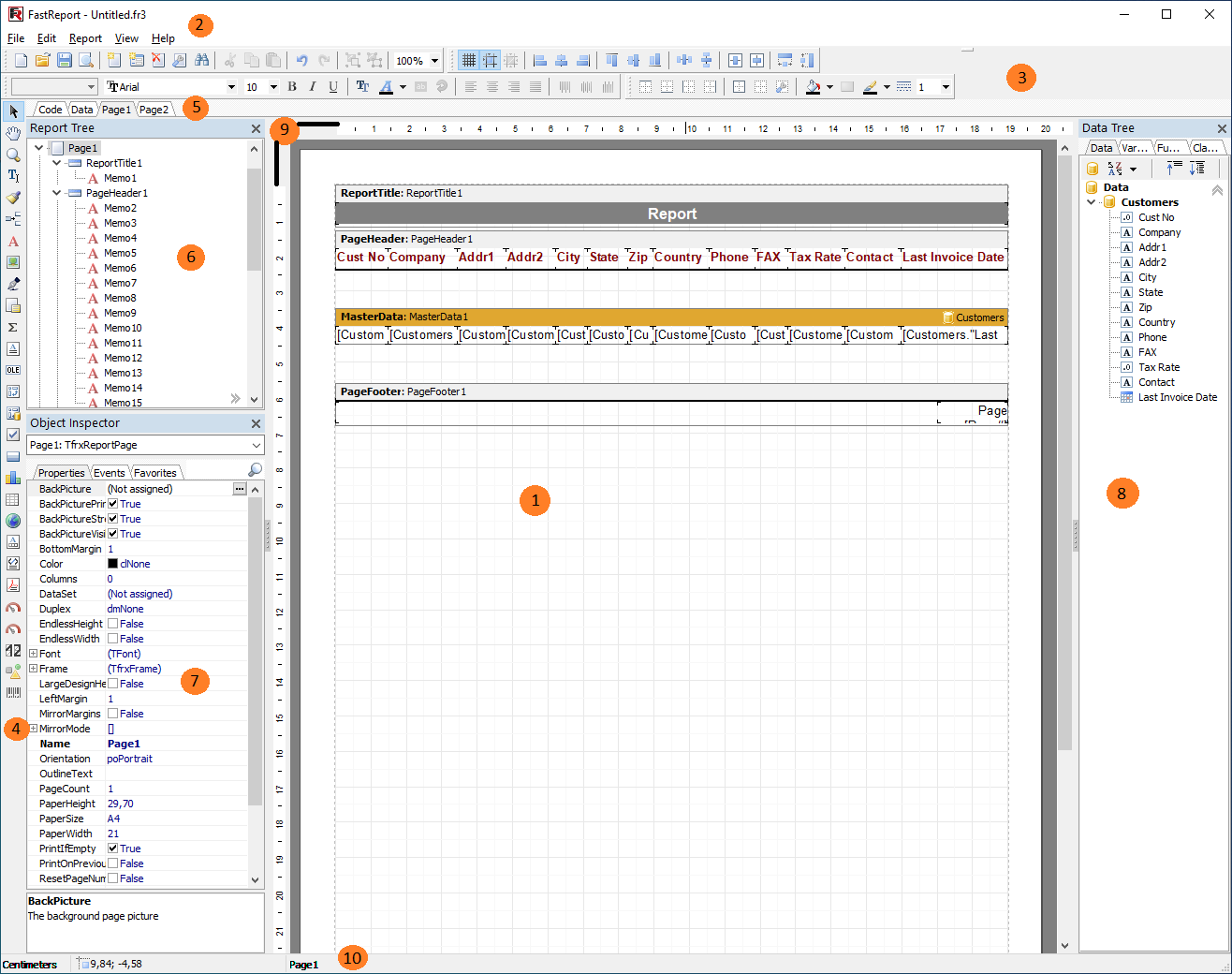1232x974 pixels.
Task: Select the Zoom magnifier tool
Action: coord(13,155)
